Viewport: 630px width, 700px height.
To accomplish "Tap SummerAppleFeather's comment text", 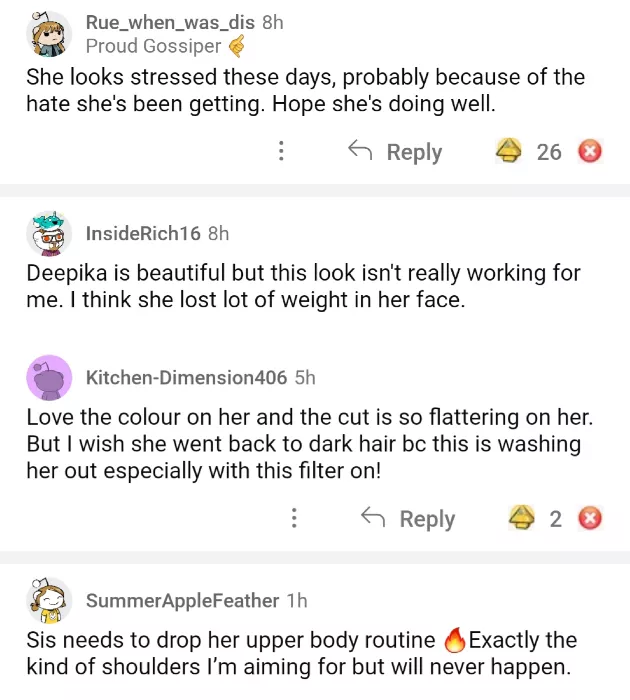I will point(301,653).
